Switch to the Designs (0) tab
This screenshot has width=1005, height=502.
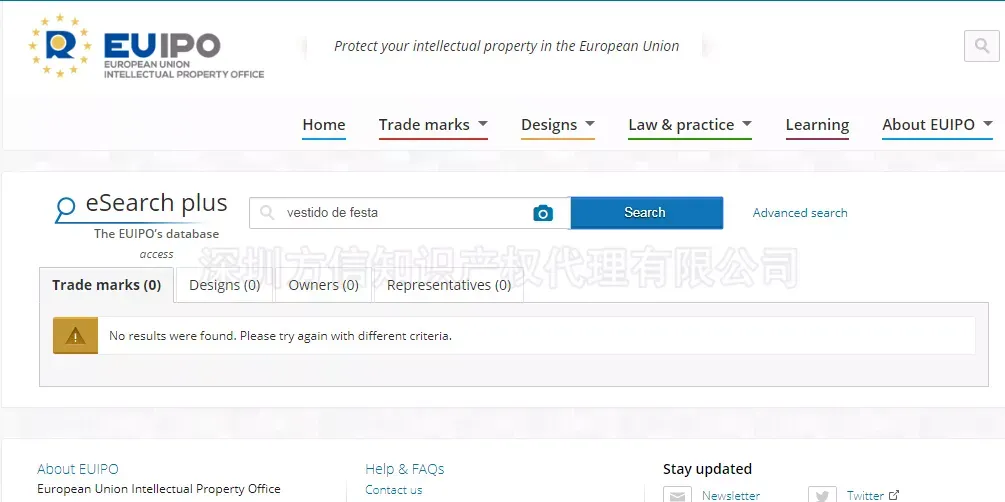pos(224,285)
